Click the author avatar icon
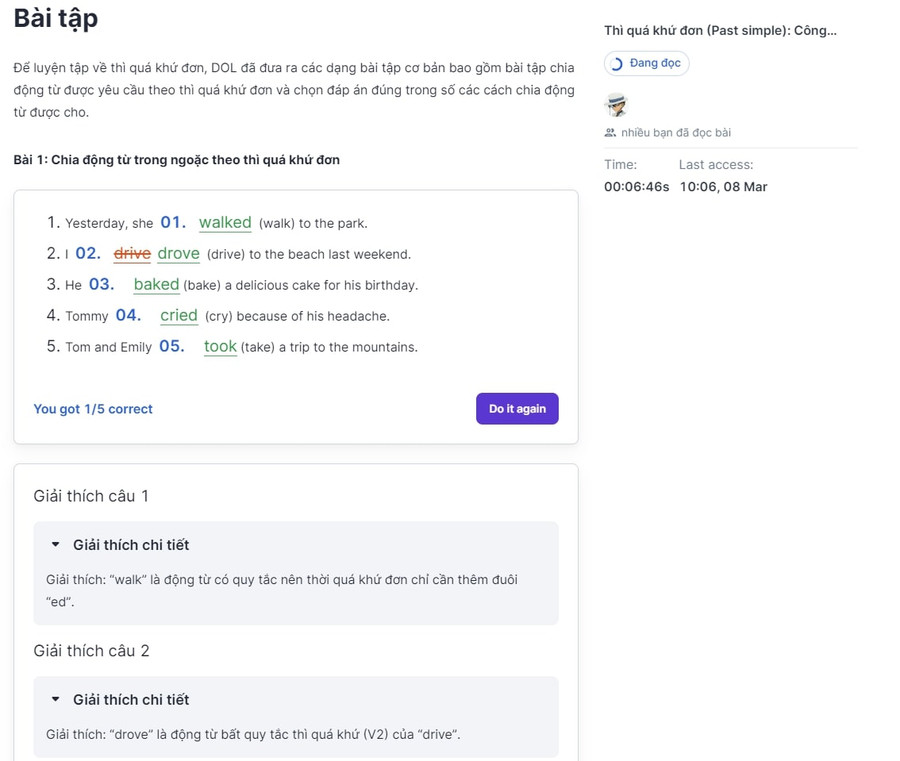 click(x=616, y=104)
